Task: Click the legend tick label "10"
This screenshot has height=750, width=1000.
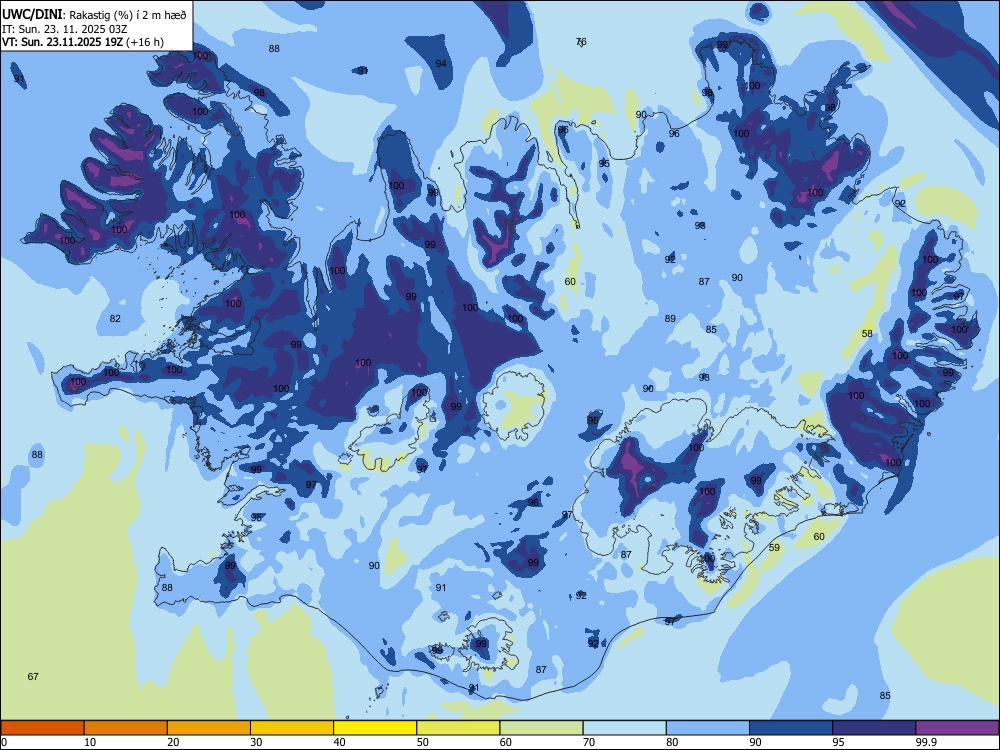Action: (90, 742)
